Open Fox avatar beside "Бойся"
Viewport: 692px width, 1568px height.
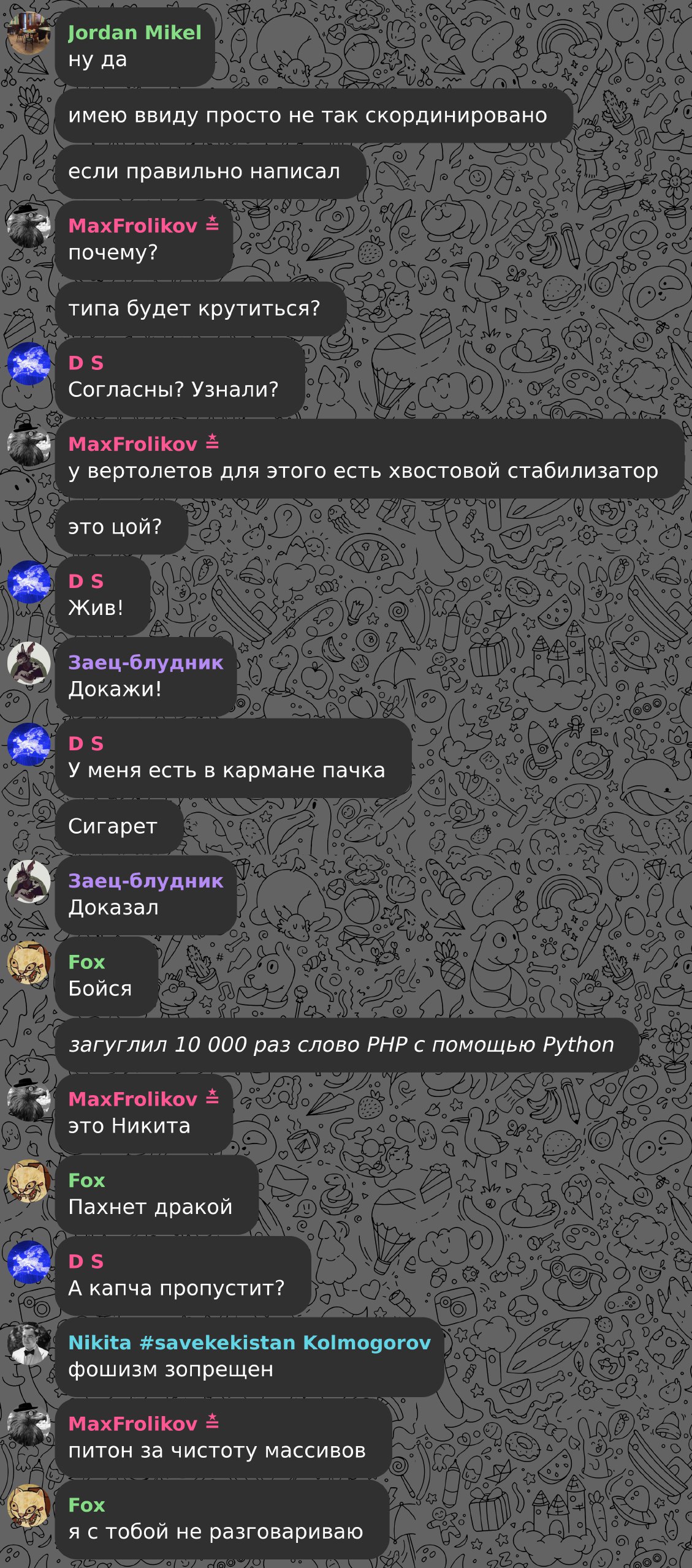pos(29,963)
